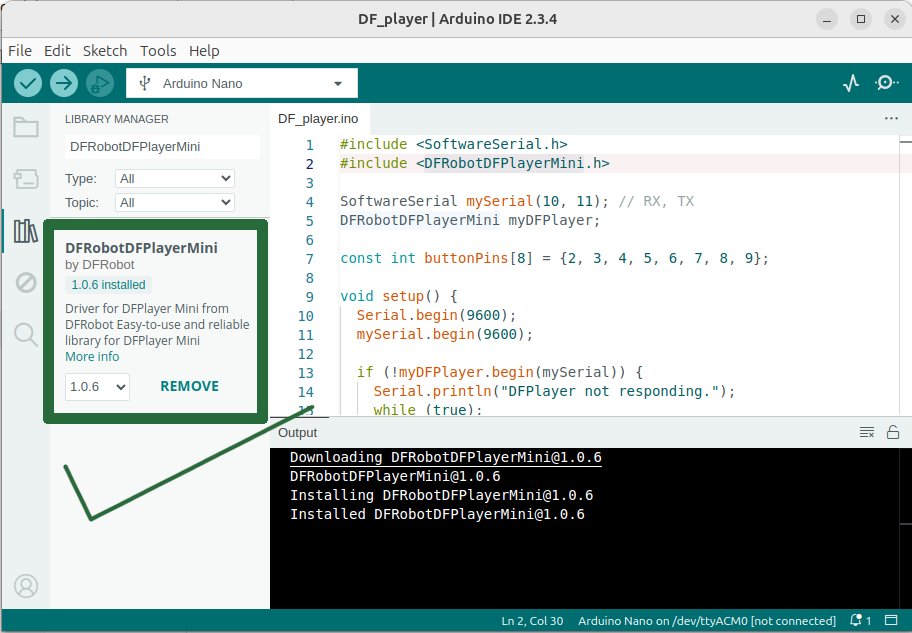Click the account profile icon

26,585
